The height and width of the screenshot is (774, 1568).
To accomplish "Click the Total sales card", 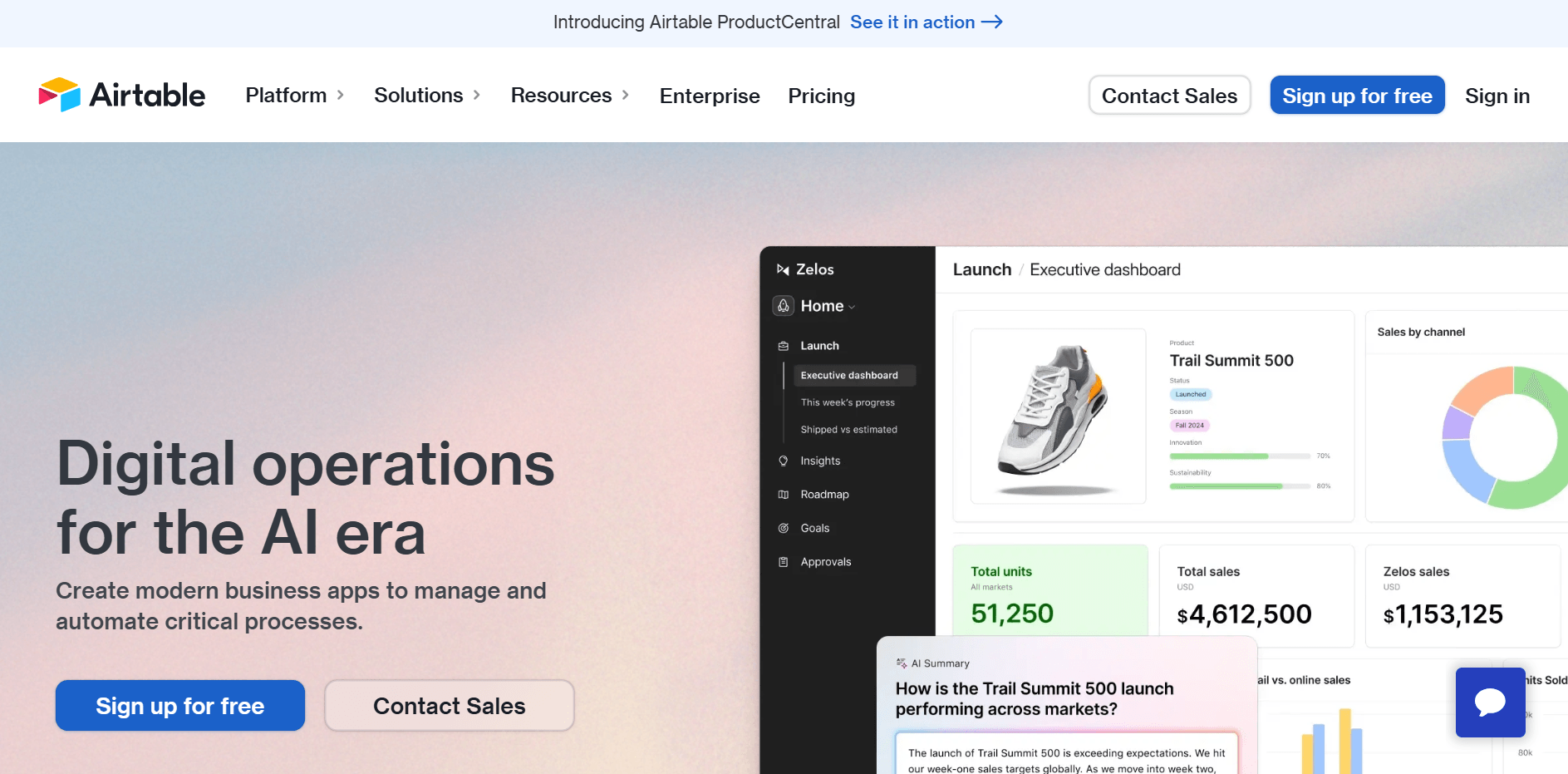I will [x=1256, y=595].
